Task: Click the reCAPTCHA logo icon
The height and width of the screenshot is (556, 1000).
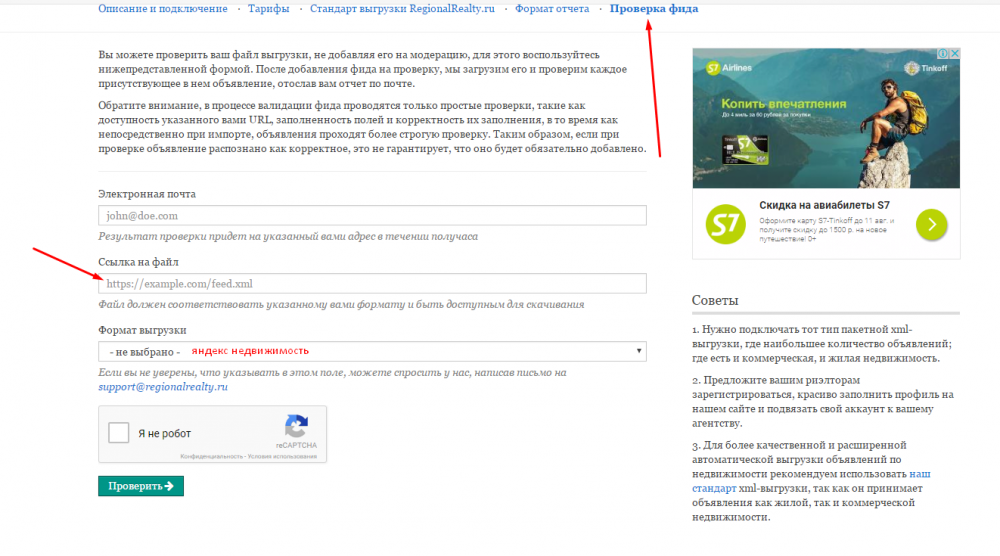Action: pos(295,426)
